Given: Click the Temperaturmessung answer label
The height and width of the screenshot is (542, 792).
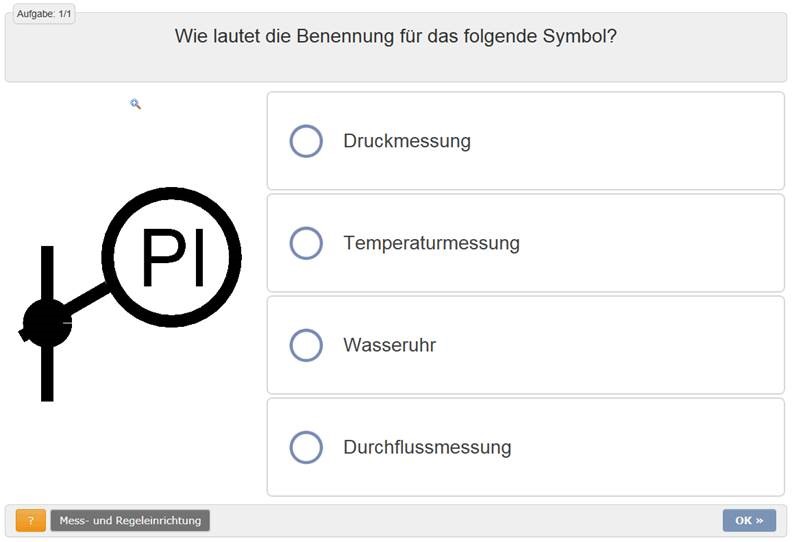Looking at the screenshot, I should point(431,243).
